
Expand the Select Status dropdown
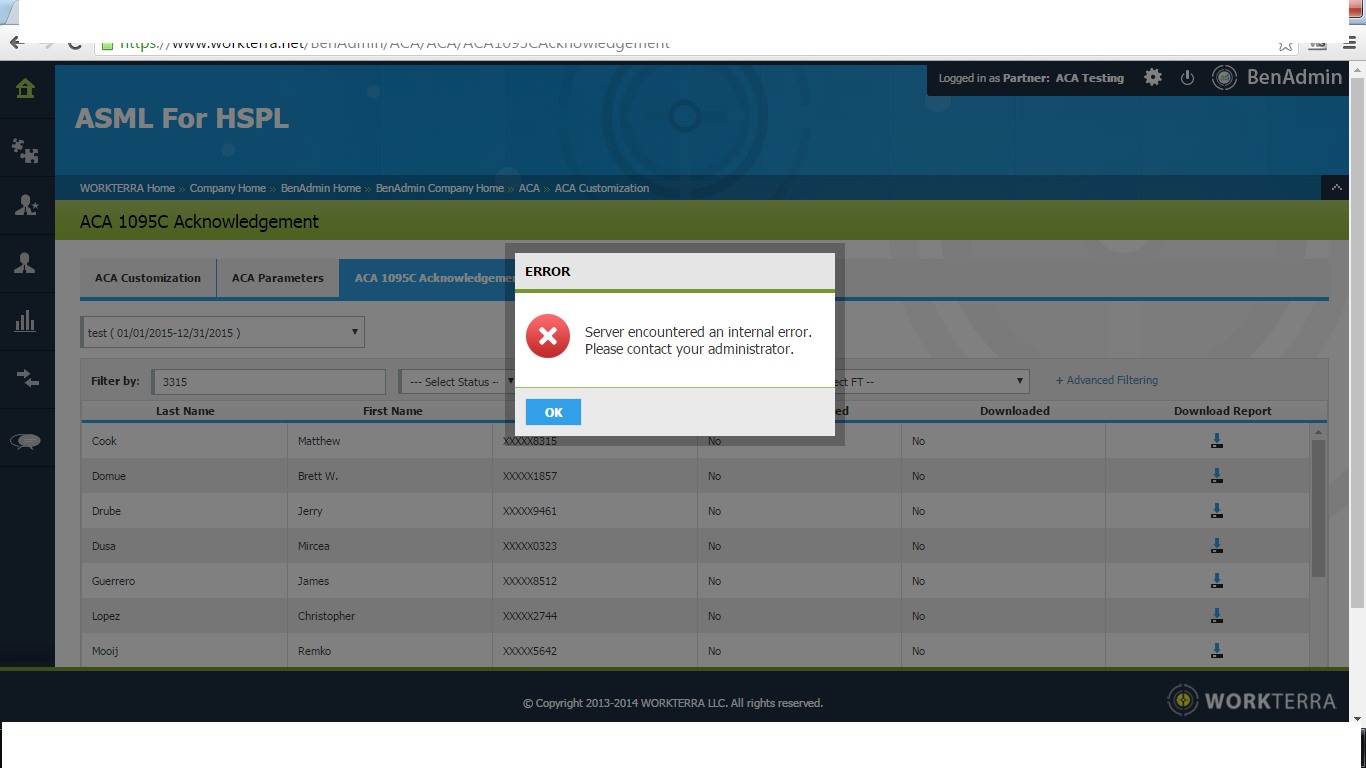click(x=457, y=382)
